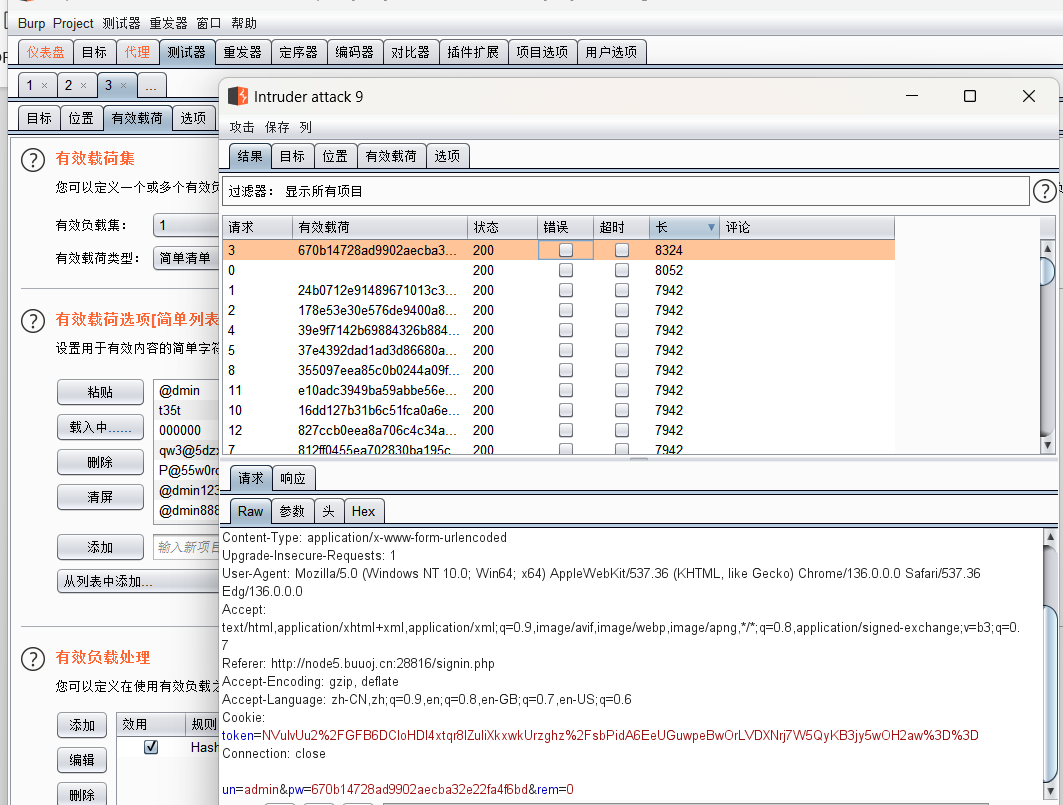Click the raw request scrollbar up arrow
This screenshot has height=805, width=1063.
pos(1050,537)
